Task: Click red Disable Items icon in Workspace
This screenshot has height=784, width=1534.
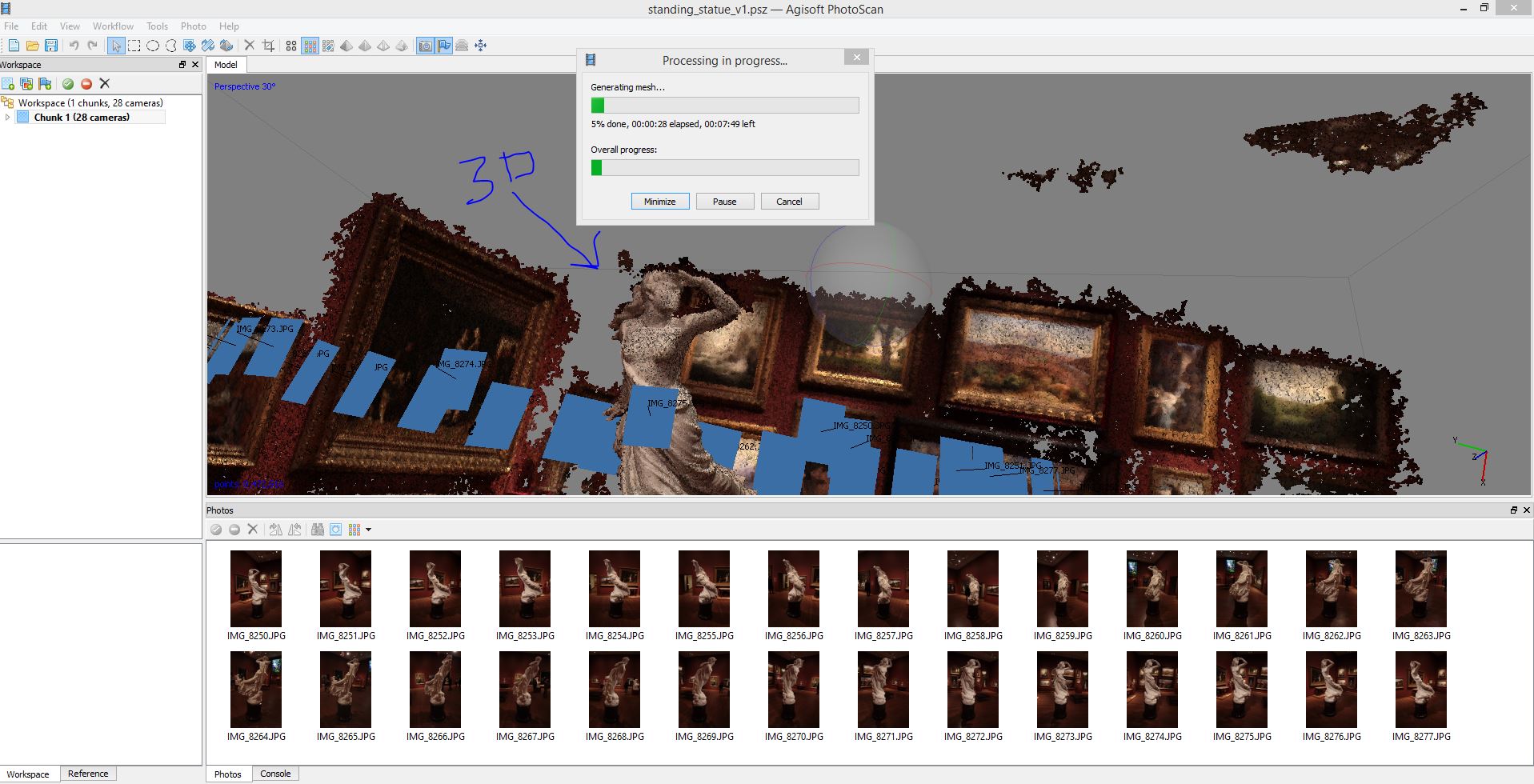Action: (x=86, y=83)
